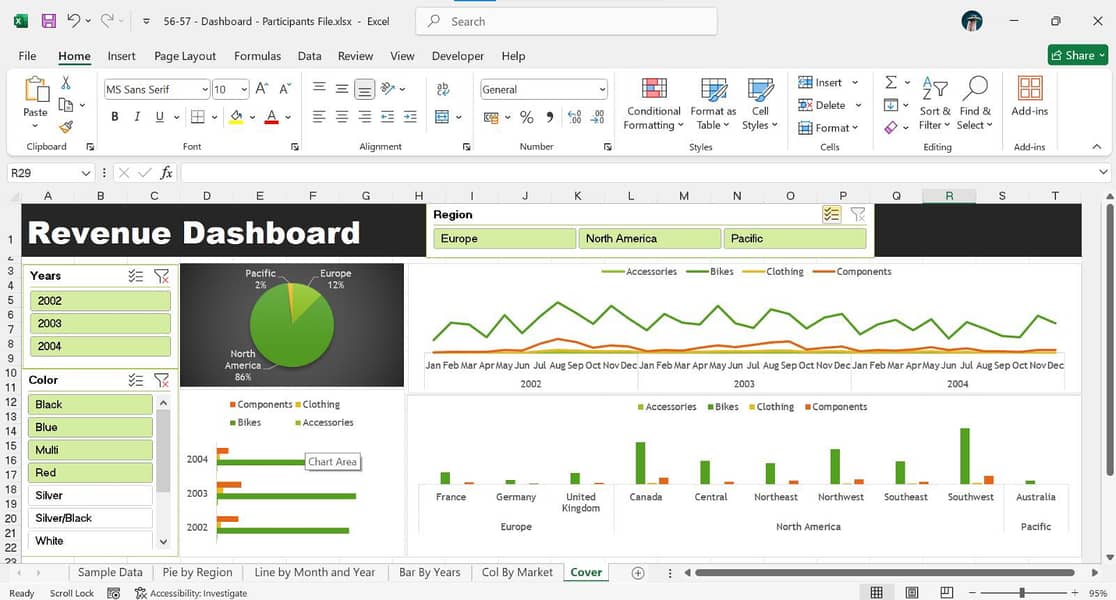Switch to Page Break Preview
This screenshot has height=600, width=1116.
click(946, 592)
